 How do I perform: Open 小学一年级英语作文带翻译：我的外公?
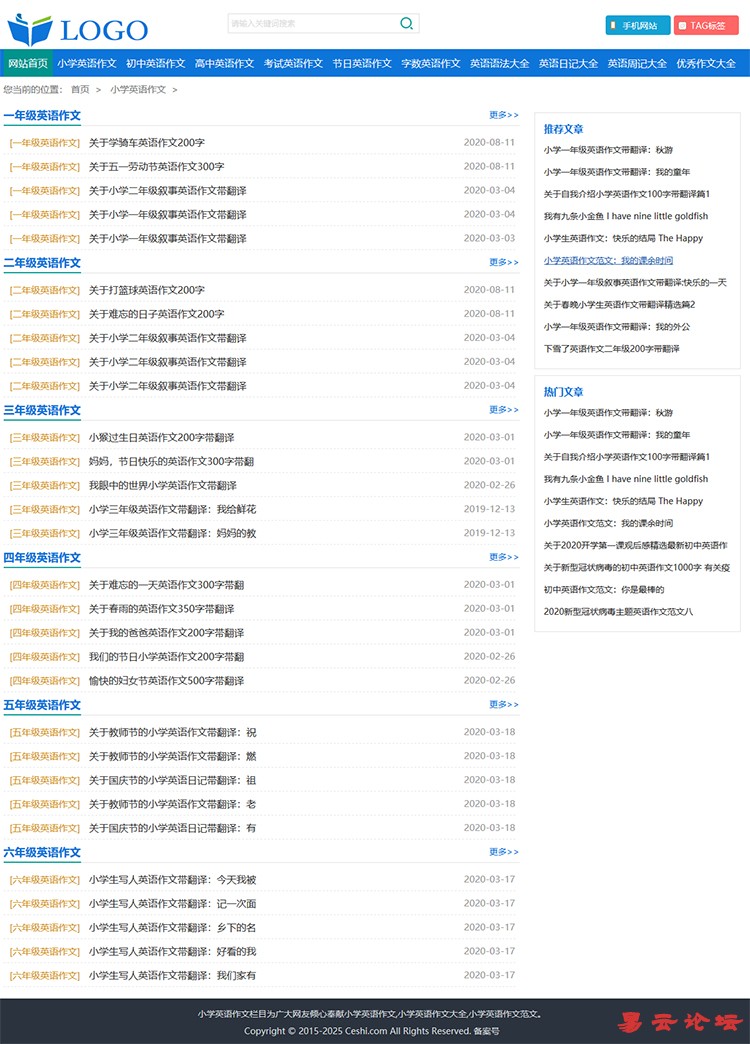click(x=617, y=327)
